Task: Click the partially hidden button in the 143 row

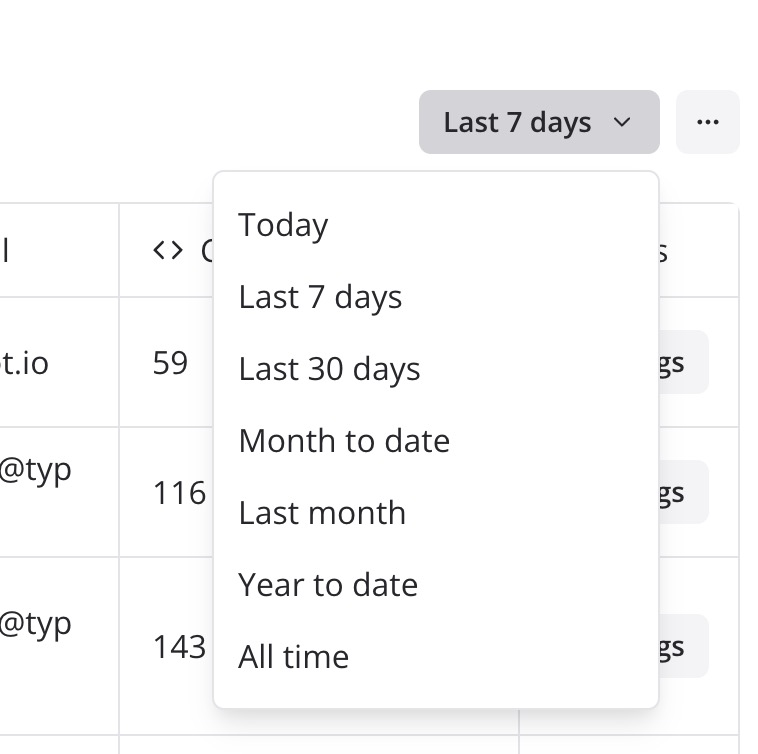Action: click(x=683, y=646)
